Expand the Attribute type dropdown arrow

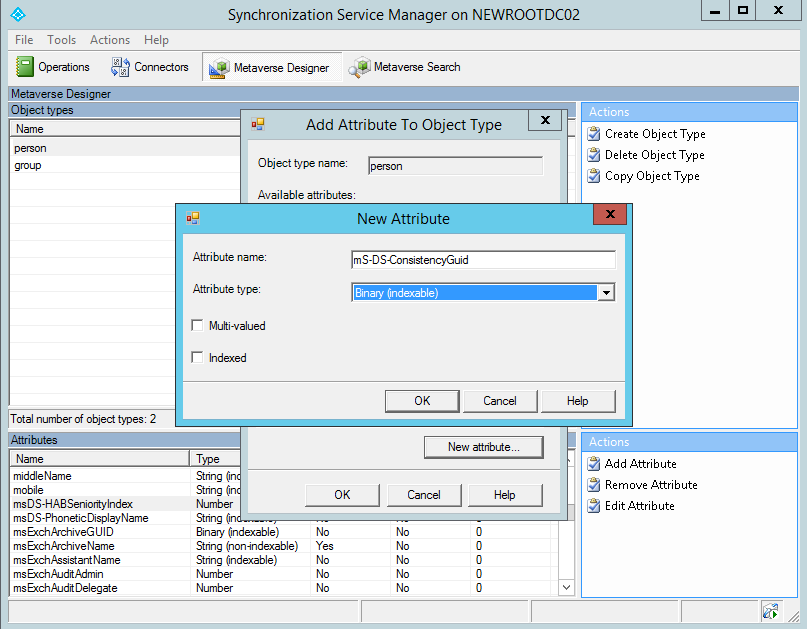click(x=606, y=293)
